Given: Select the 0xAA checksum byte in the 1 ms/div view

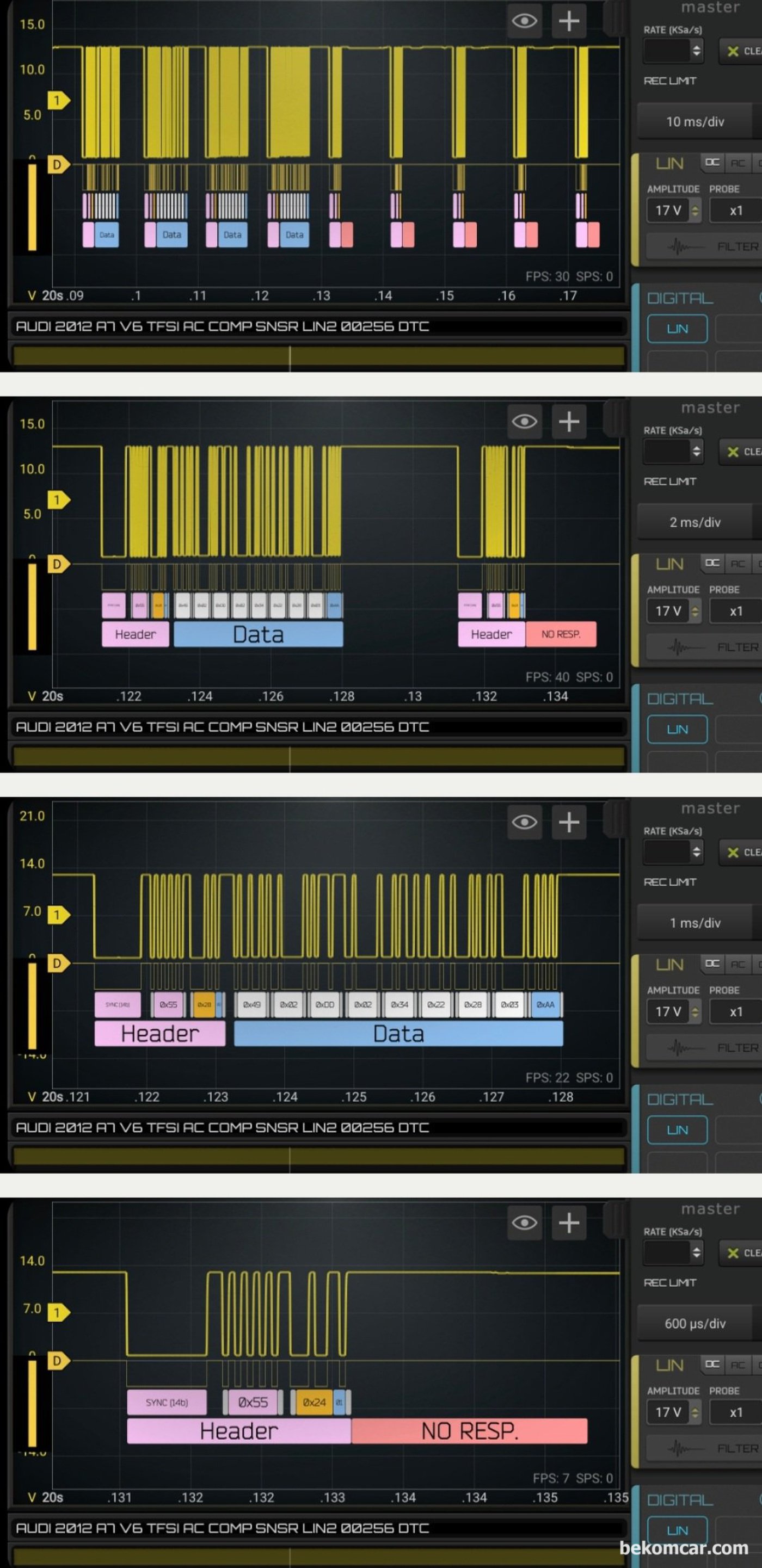Looking at the screenshot, I should (x=546, y=1004).
